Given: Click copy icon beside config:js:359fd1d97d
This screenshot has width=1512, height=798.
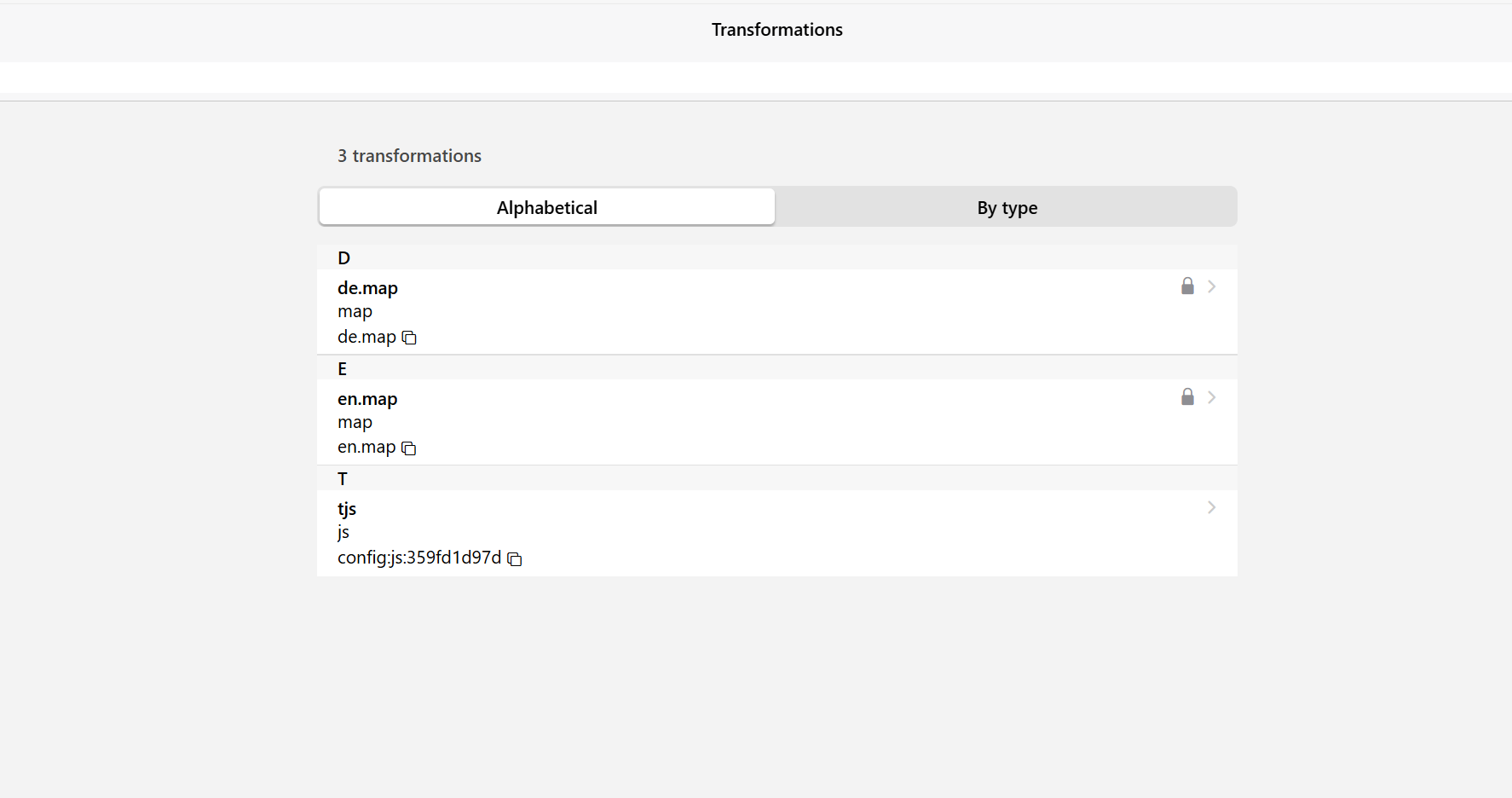Looking at the screenshot, I should 514,559.
